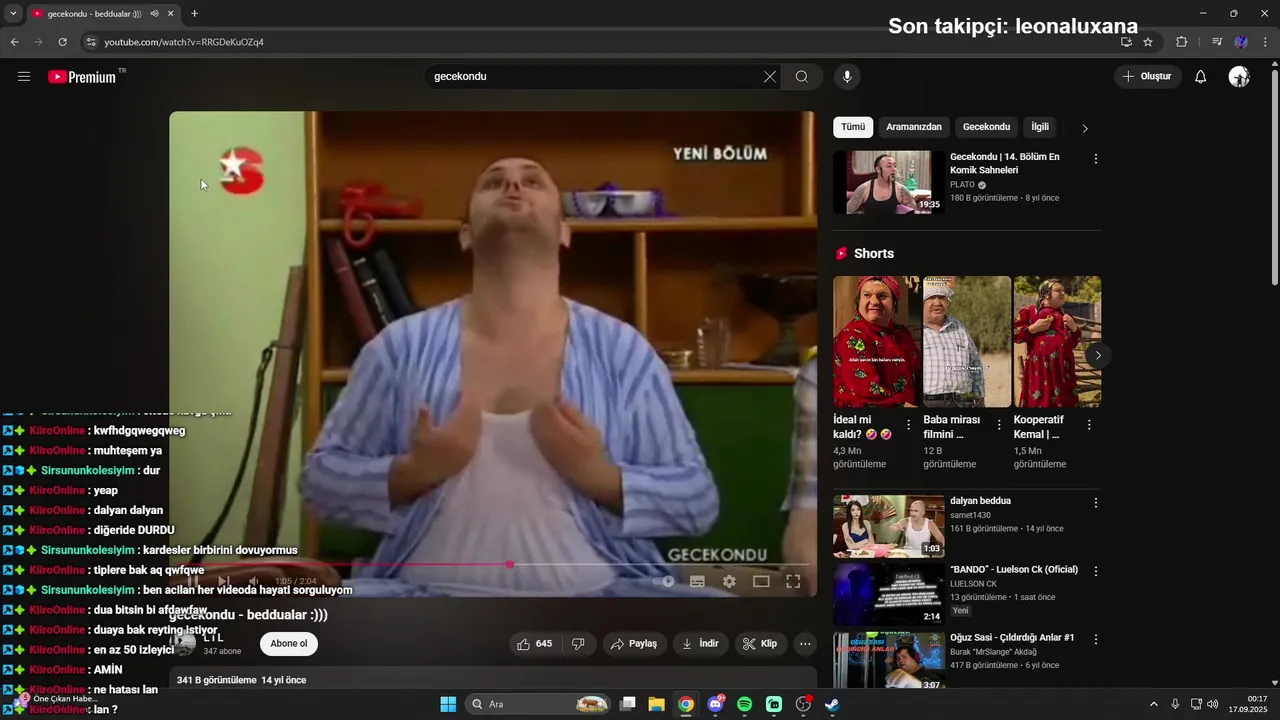Toggle autoplay switch in player
1280x720 pixels.
(x=664, y=581)
